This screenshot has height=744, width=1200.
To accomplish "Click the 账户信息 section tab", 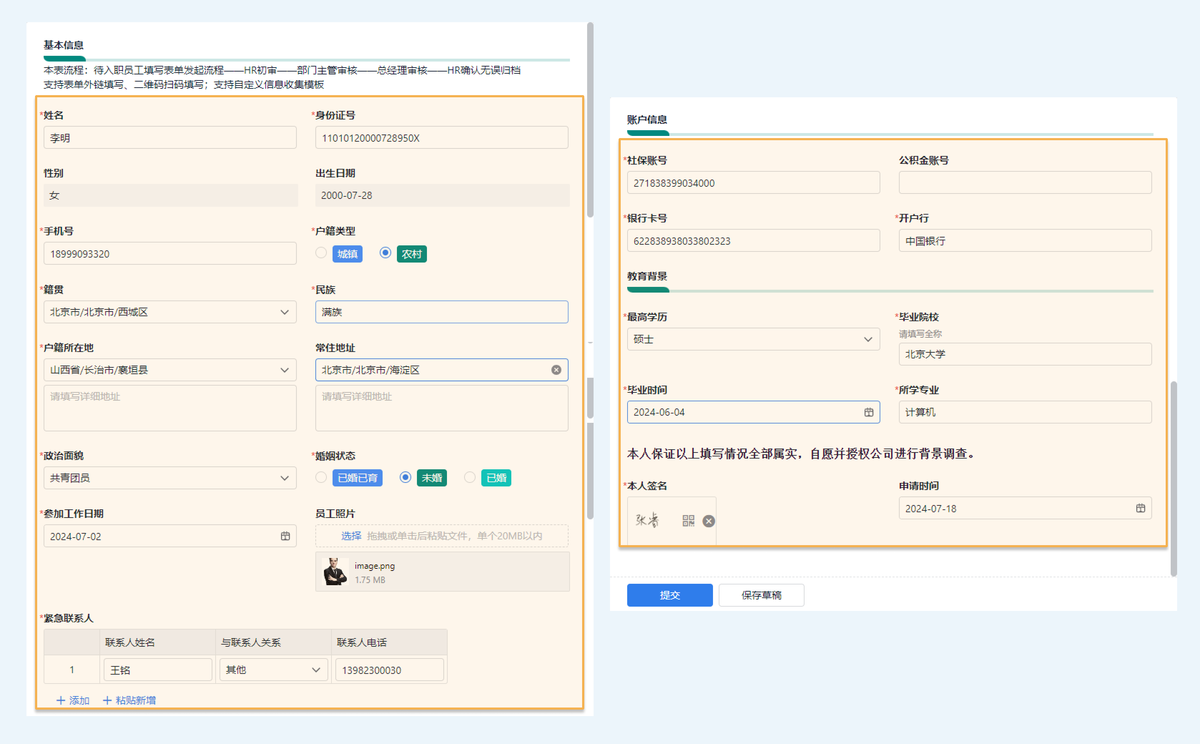I will [x=647, y=120].
